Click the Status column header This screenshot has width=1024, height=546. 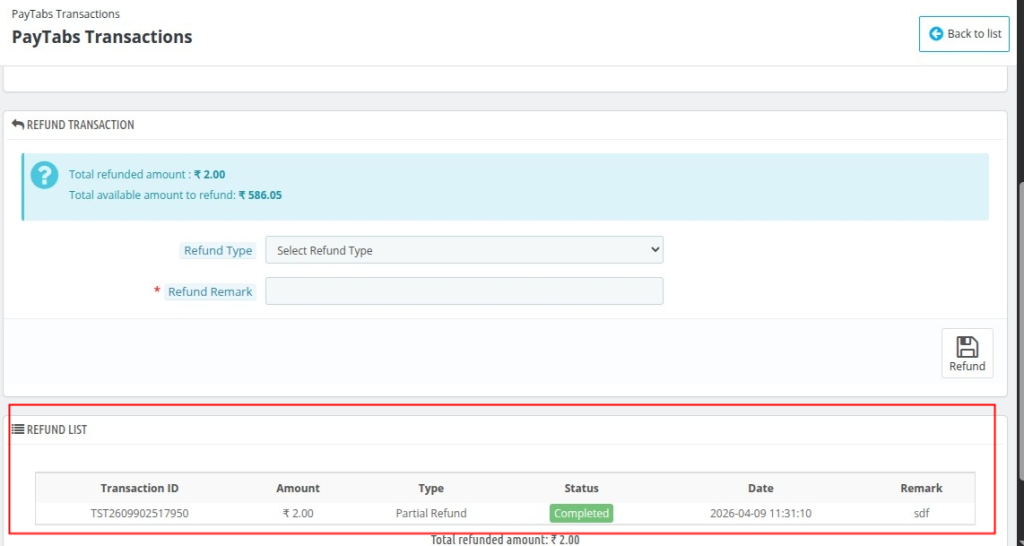coord(581,489)
